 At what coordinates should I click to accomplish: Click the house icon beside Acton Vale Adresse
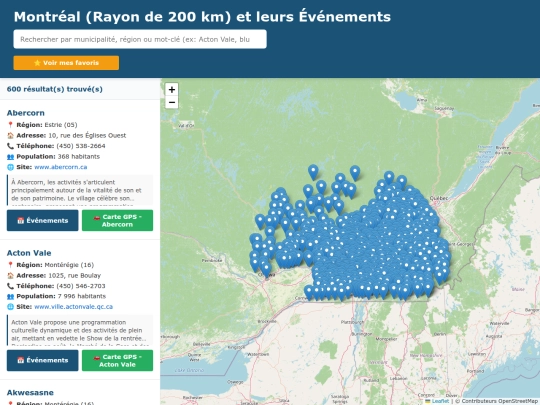[10, 276]
